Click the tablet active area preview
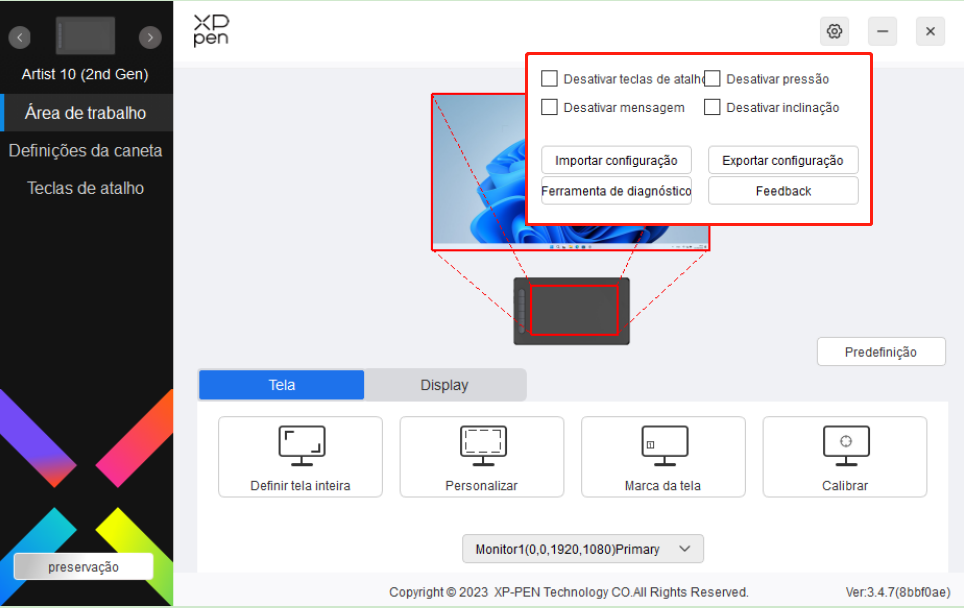Image resolution: width=964 pixels, height=608 pixels. tap(574, 310)
